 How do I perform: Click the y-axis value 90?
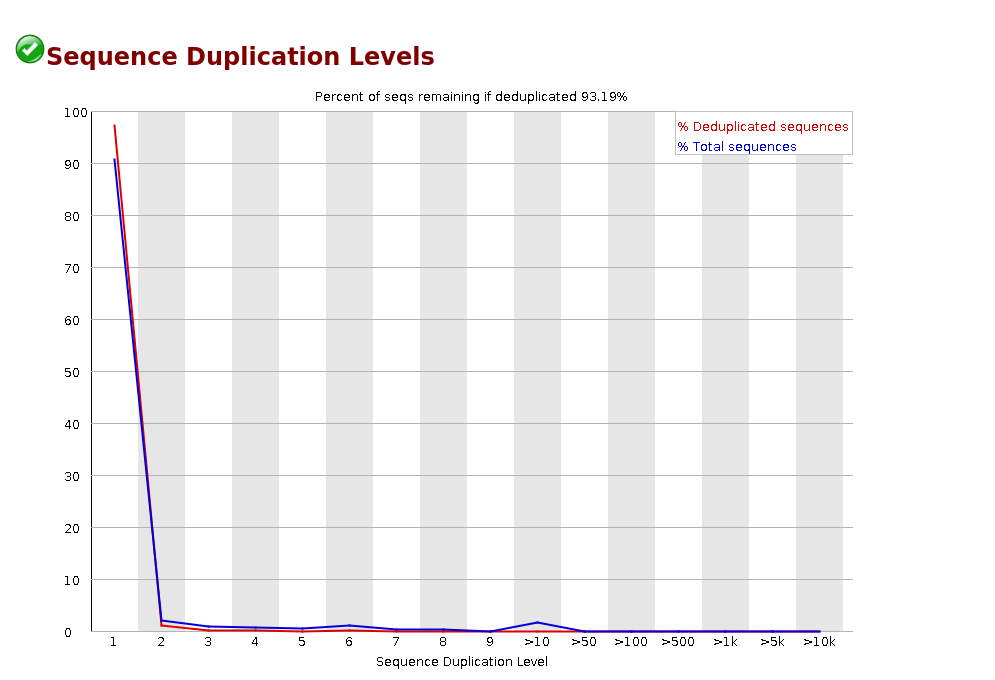click(72, 164)
